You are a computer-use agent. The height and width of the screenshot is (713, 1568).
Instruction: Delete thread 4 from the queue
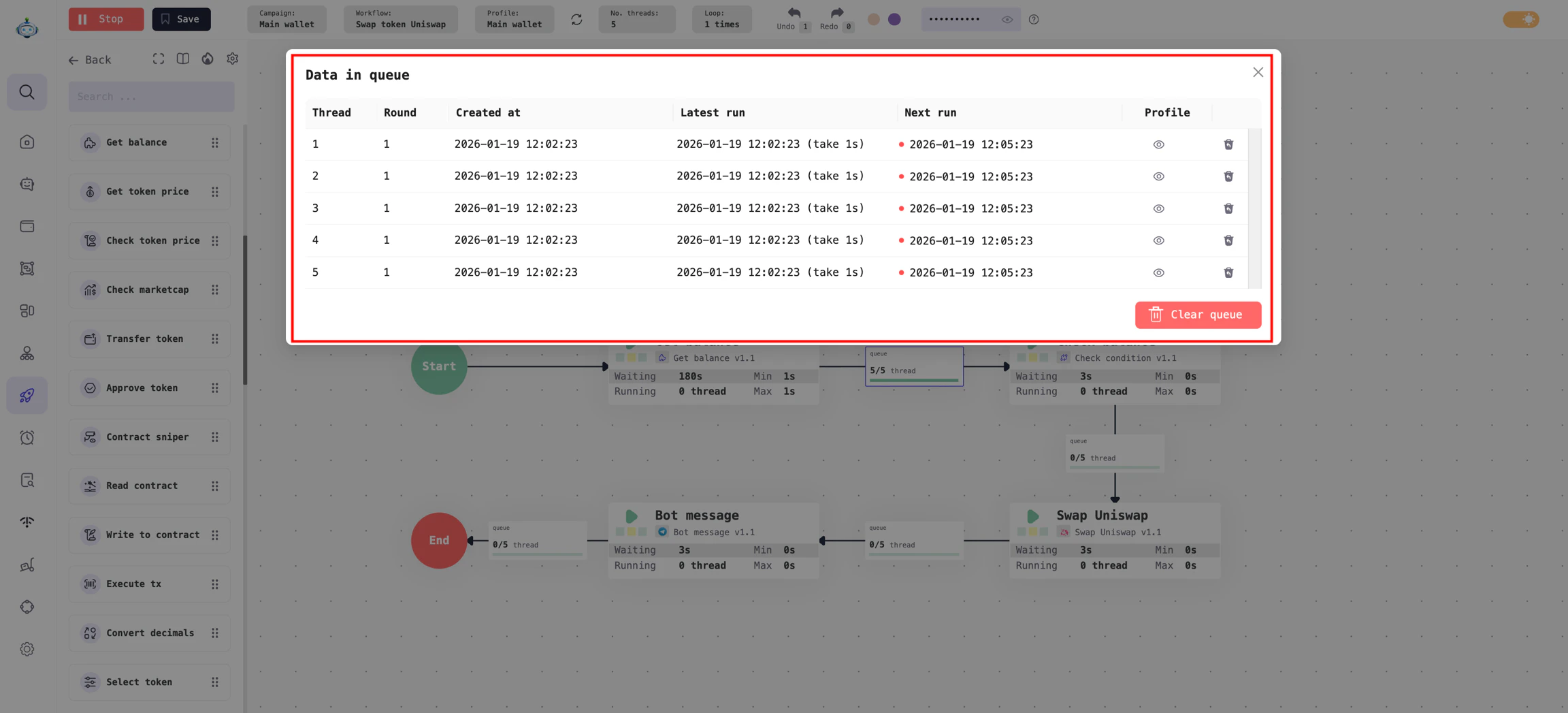(x=1228, y=240)
